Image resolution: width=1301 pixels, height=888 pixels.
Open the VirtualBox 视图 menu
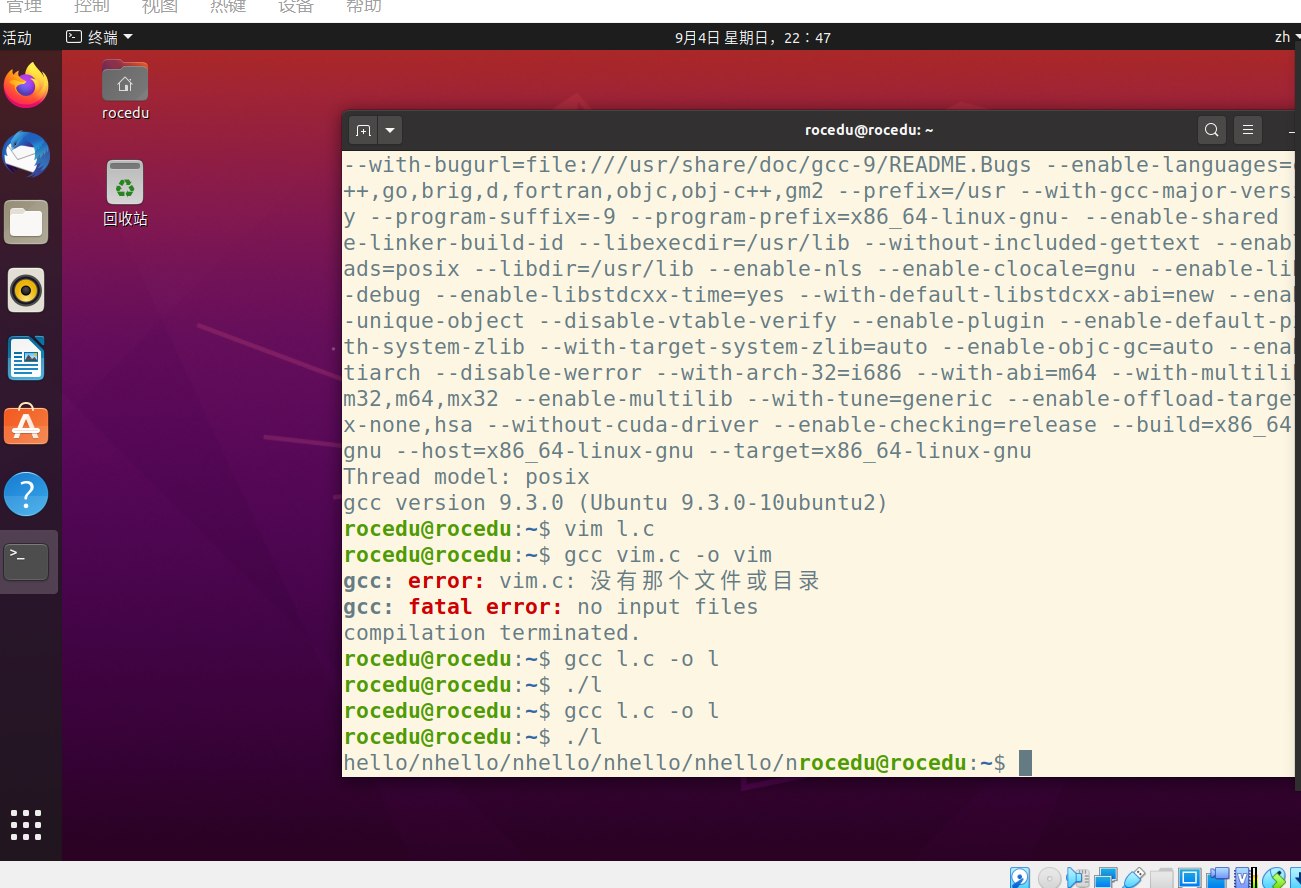(160, 7)
